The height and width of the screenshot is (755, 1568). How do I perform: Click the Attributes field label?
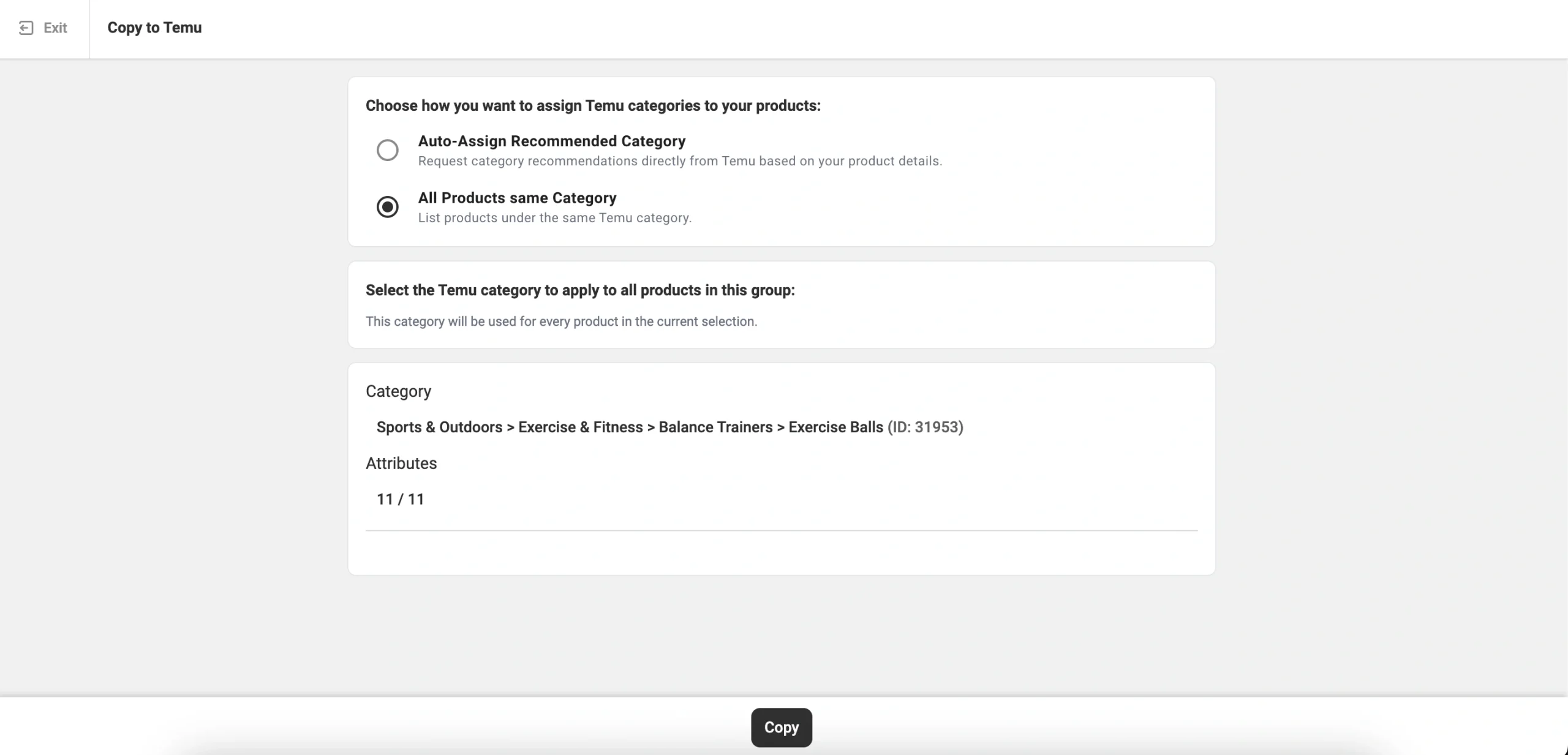point(401,464)
